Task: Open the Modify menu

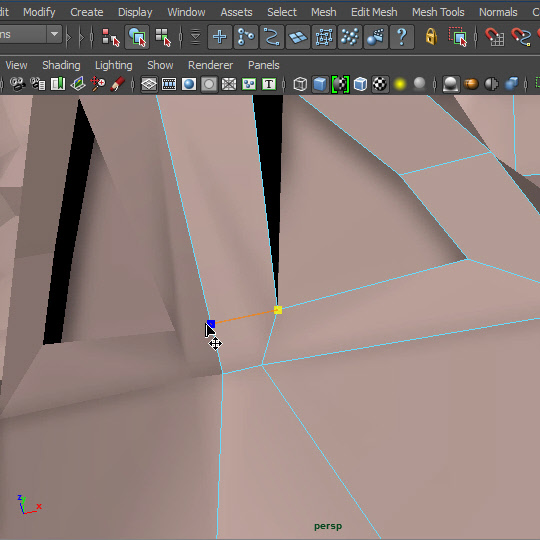Action: 39,12
